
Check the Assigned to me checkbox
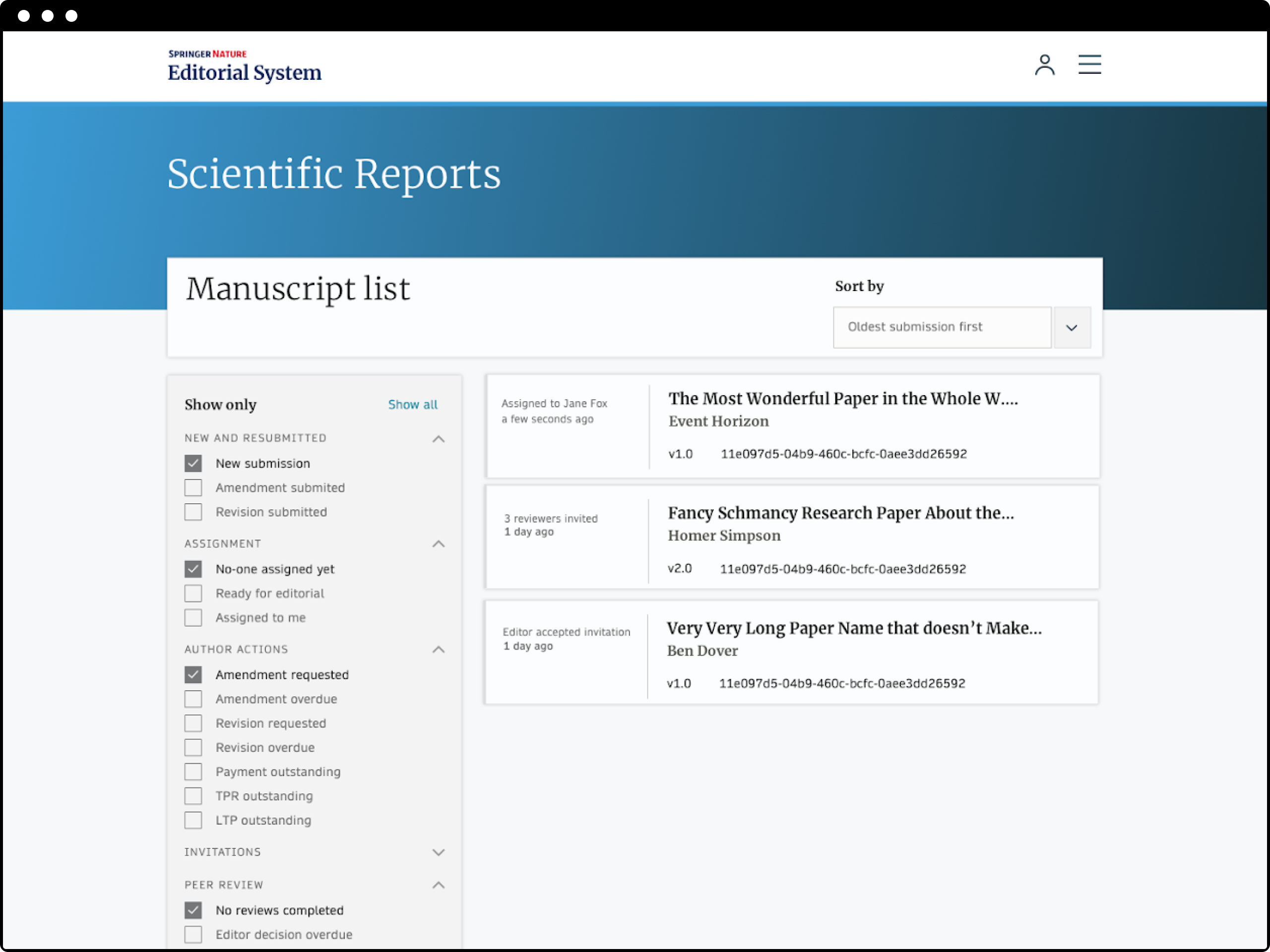click(x=193, y=617)
